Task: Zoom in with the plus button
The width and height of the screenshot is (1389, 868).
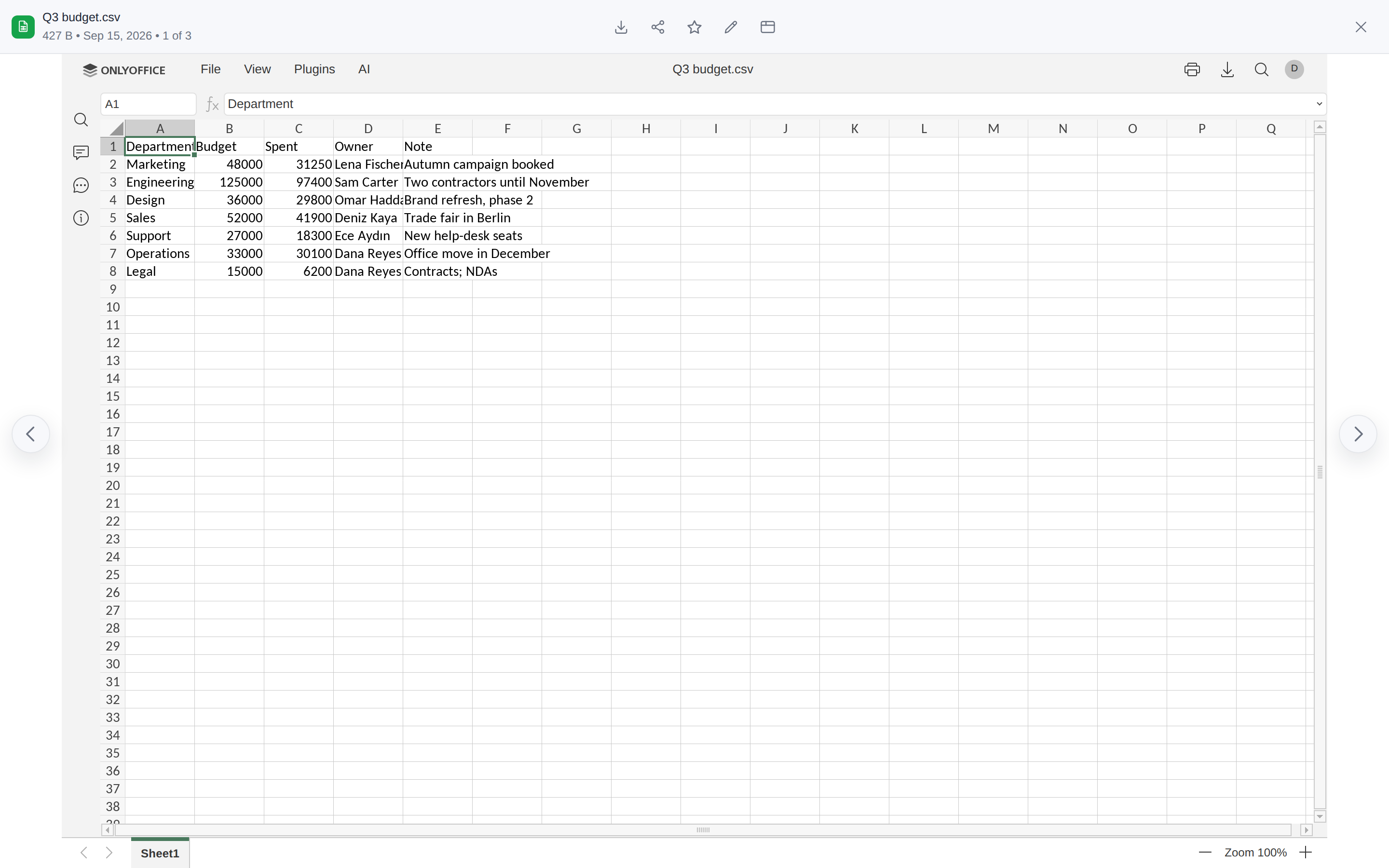Action: click(x=1306, y=853)
